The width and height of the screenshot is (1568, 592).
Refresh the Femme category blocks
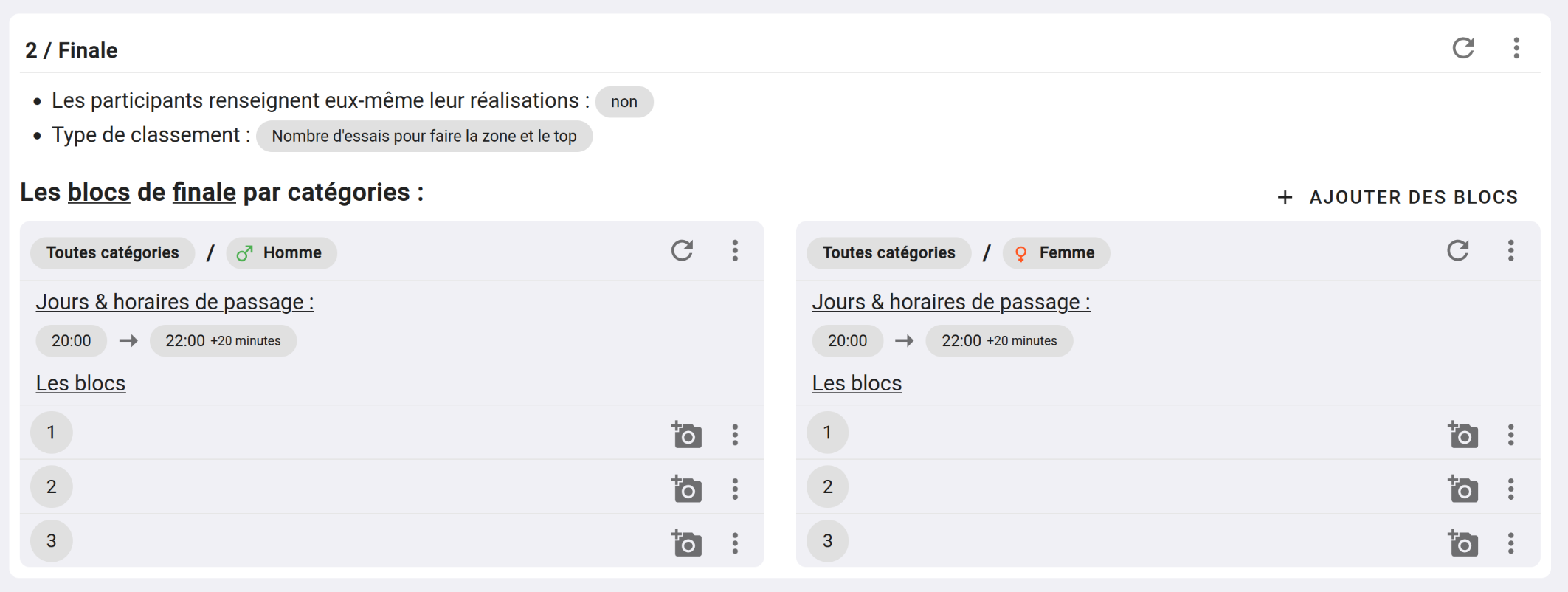pos(1458,251)
